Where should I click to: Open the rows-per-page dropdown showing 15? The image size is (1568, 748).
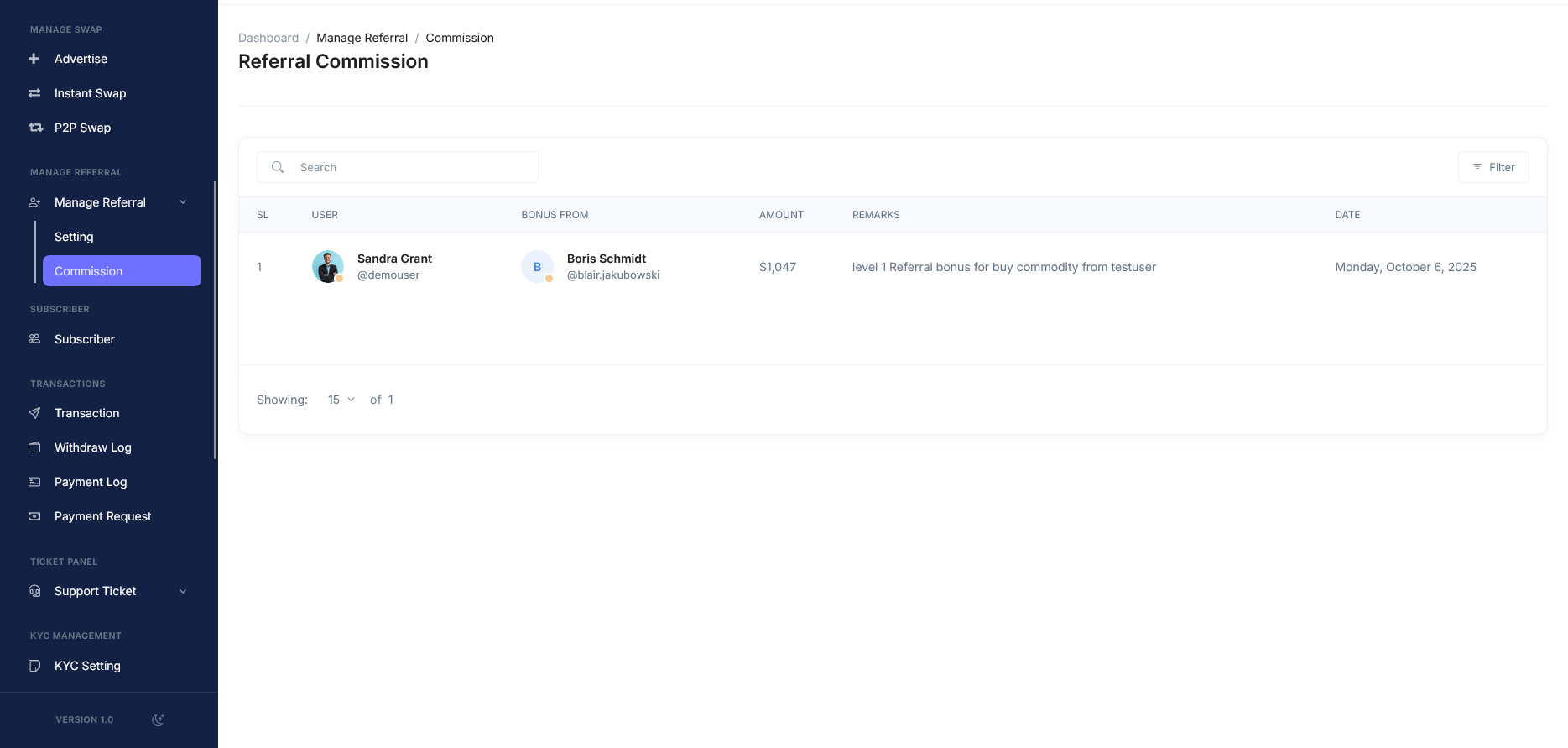click(x=341, y=400)
